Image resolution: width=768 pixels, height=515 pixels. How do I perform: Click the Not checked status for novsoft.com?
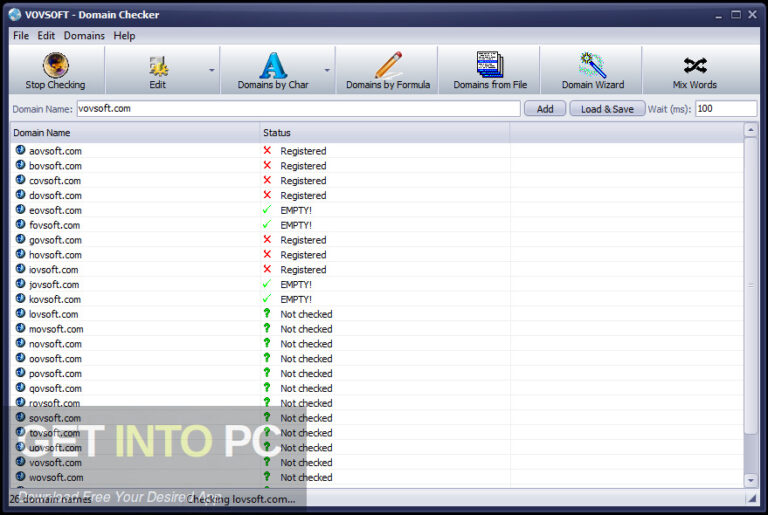pos(306,344)
